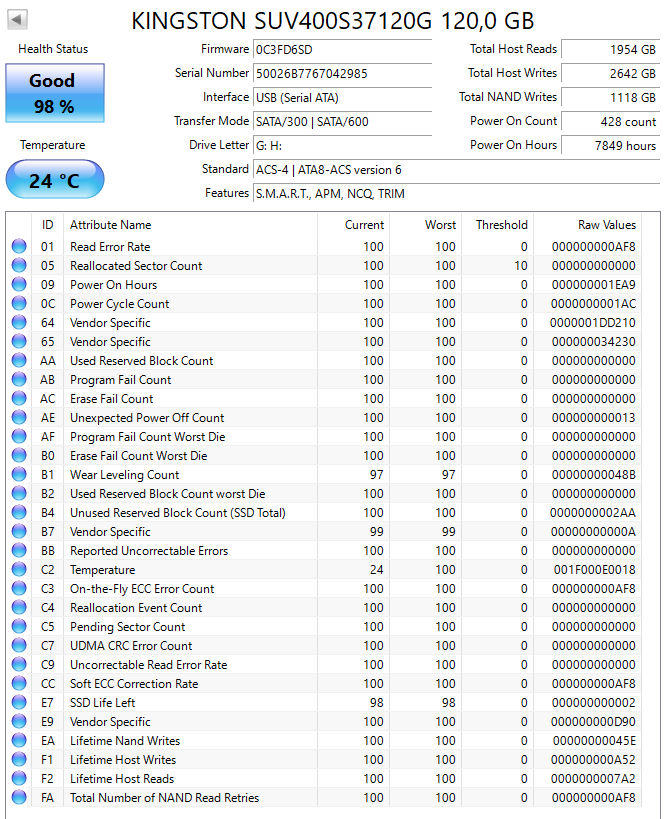This screenshot has width=668, height=819.
Task: Click the Power On Hours value 7849 hours
Action: click(610, 146)
